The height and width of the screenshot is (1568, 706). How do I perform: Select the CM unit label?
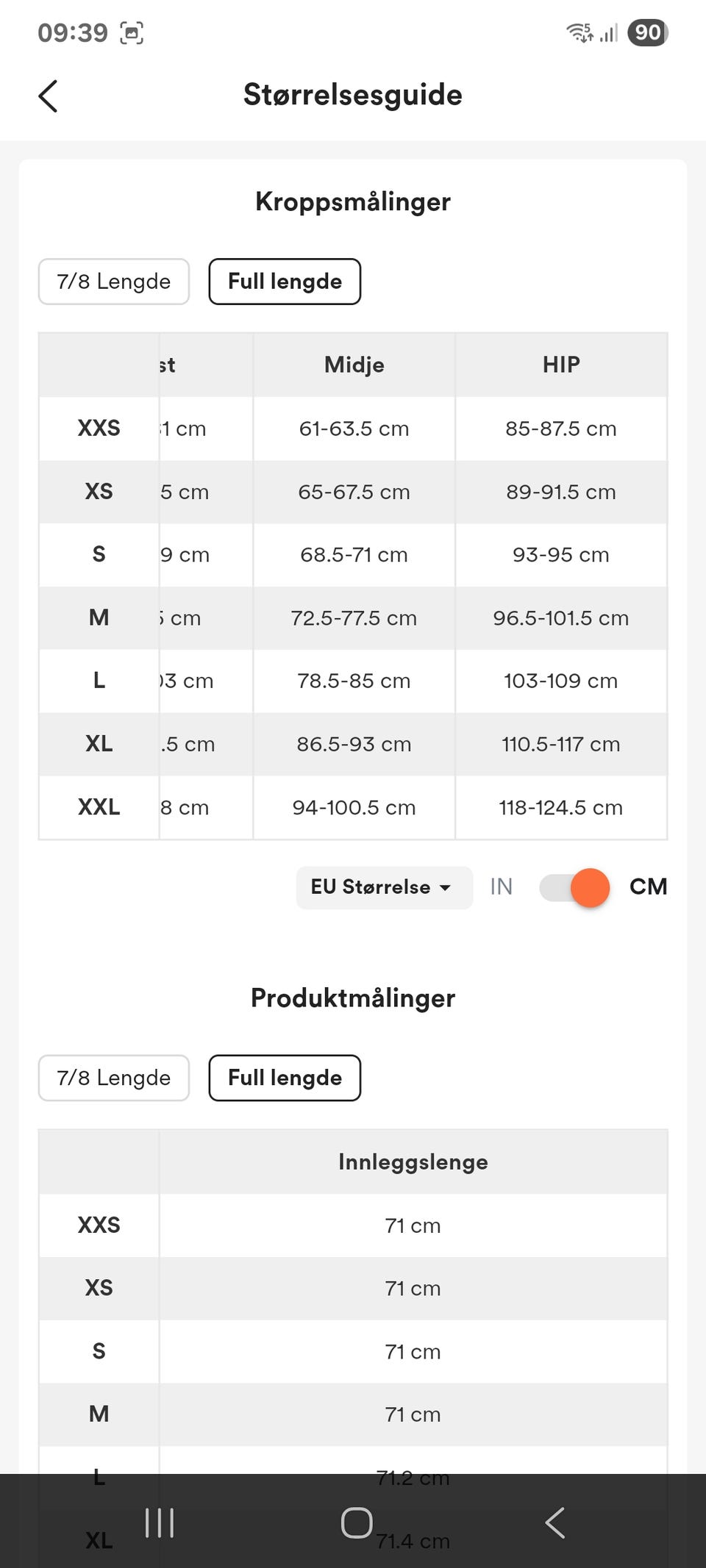648,887
